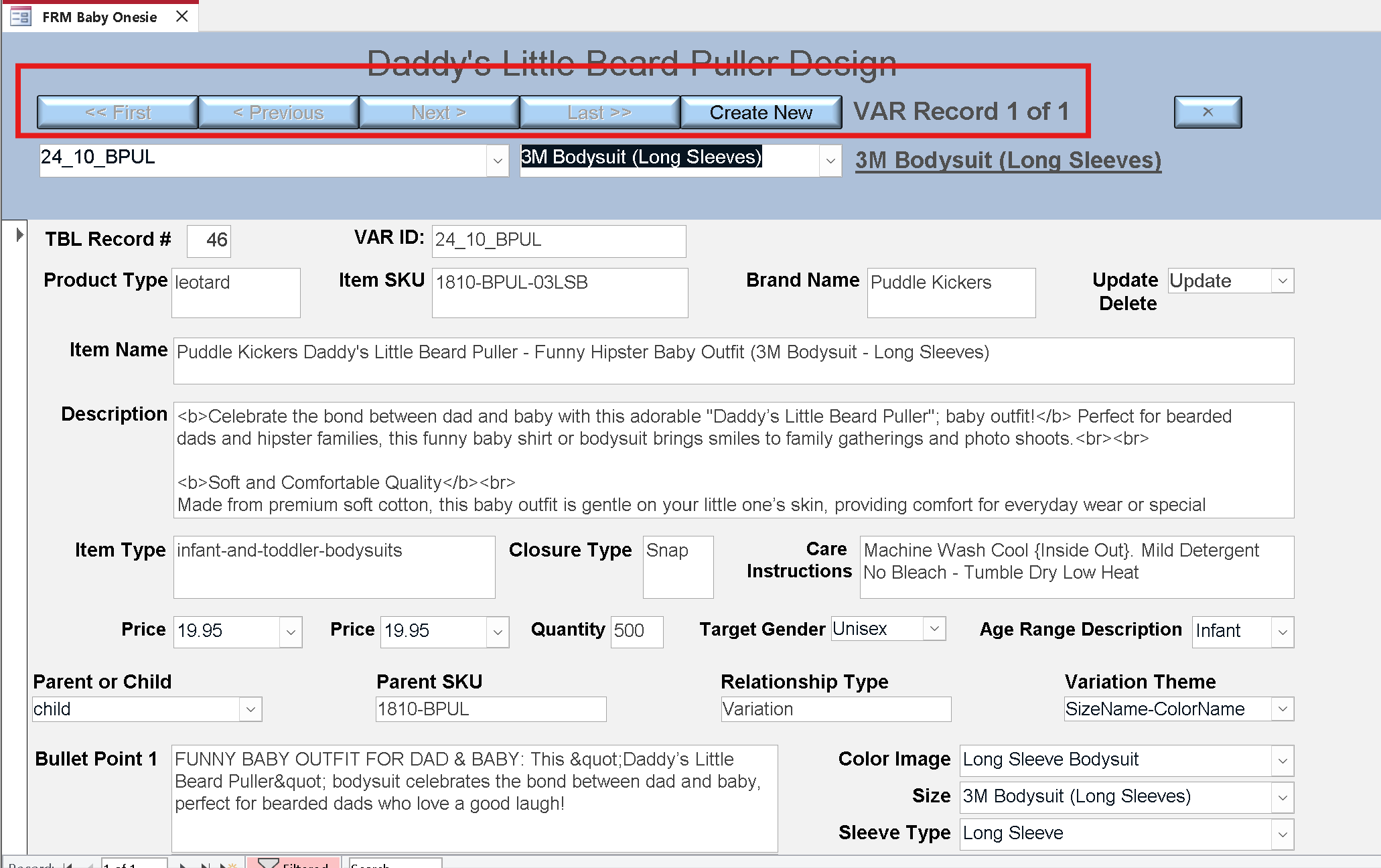Go to the << First record
The width and height of the screenshot is (1381, 868).
pos(118,113)
